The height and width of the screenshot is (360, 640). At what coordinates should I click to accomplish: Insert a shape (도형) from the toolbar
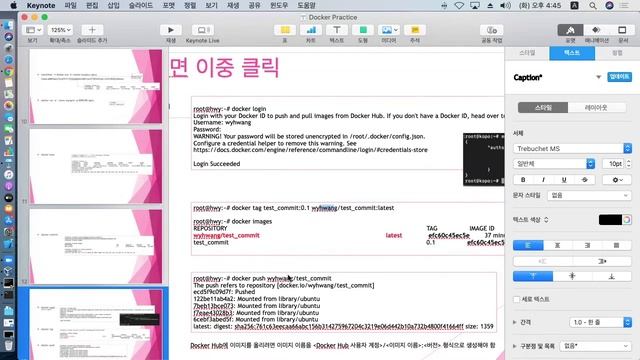(x=363, y=30)
